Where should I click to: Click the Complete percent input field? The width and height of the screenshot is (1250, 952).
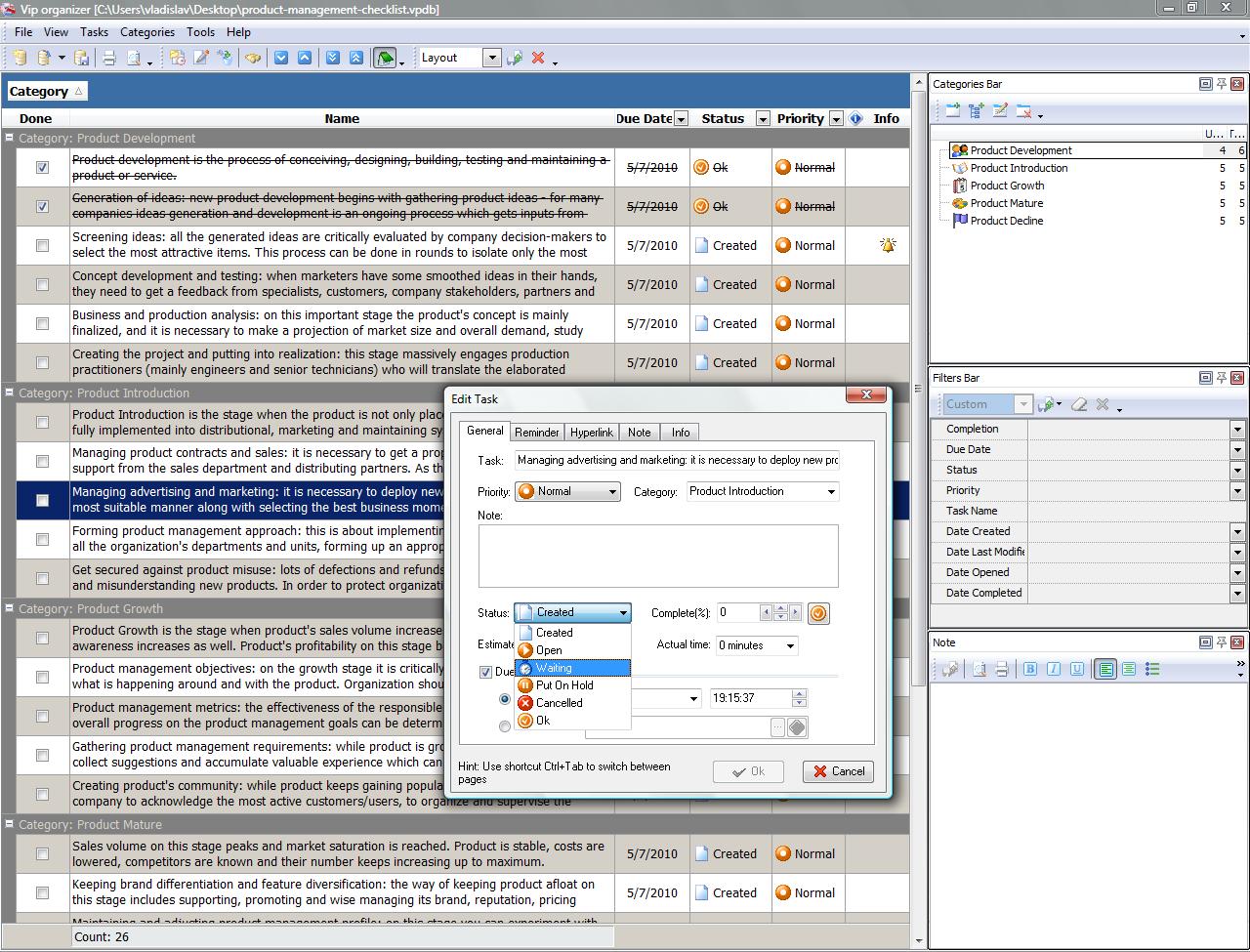(x=737, y=613)
